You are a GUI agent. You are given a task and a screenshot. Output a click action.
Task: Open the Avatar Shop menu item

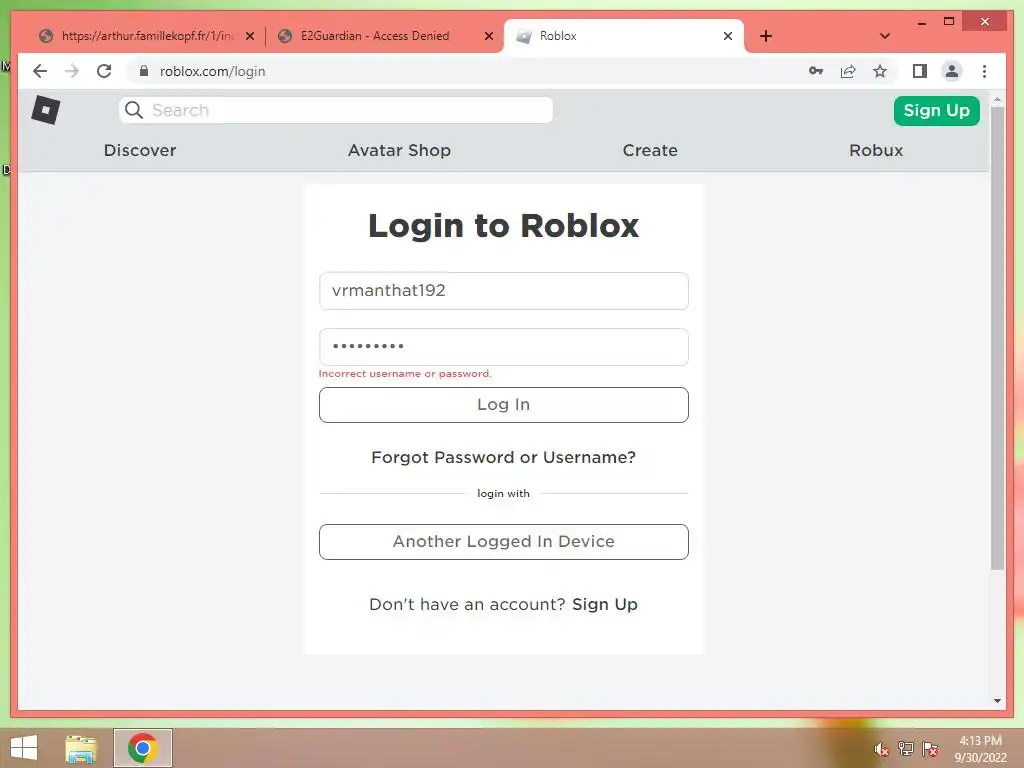399,150
